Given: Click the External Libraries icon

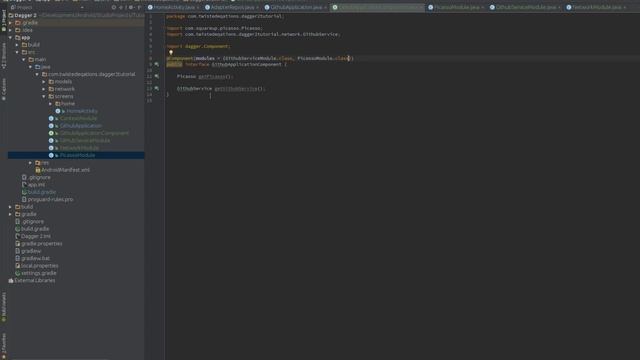Looking at the screenshot, I should coord(11,280).
